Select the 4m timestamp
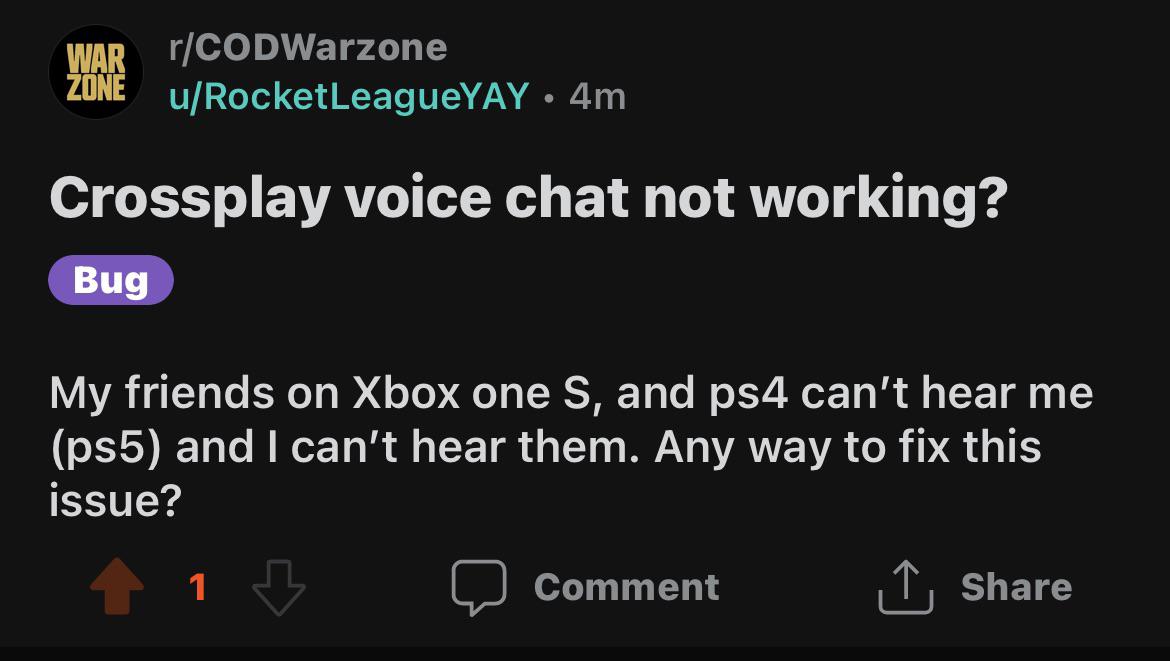This screenshot has width=1170, height=661. (596, 97)
